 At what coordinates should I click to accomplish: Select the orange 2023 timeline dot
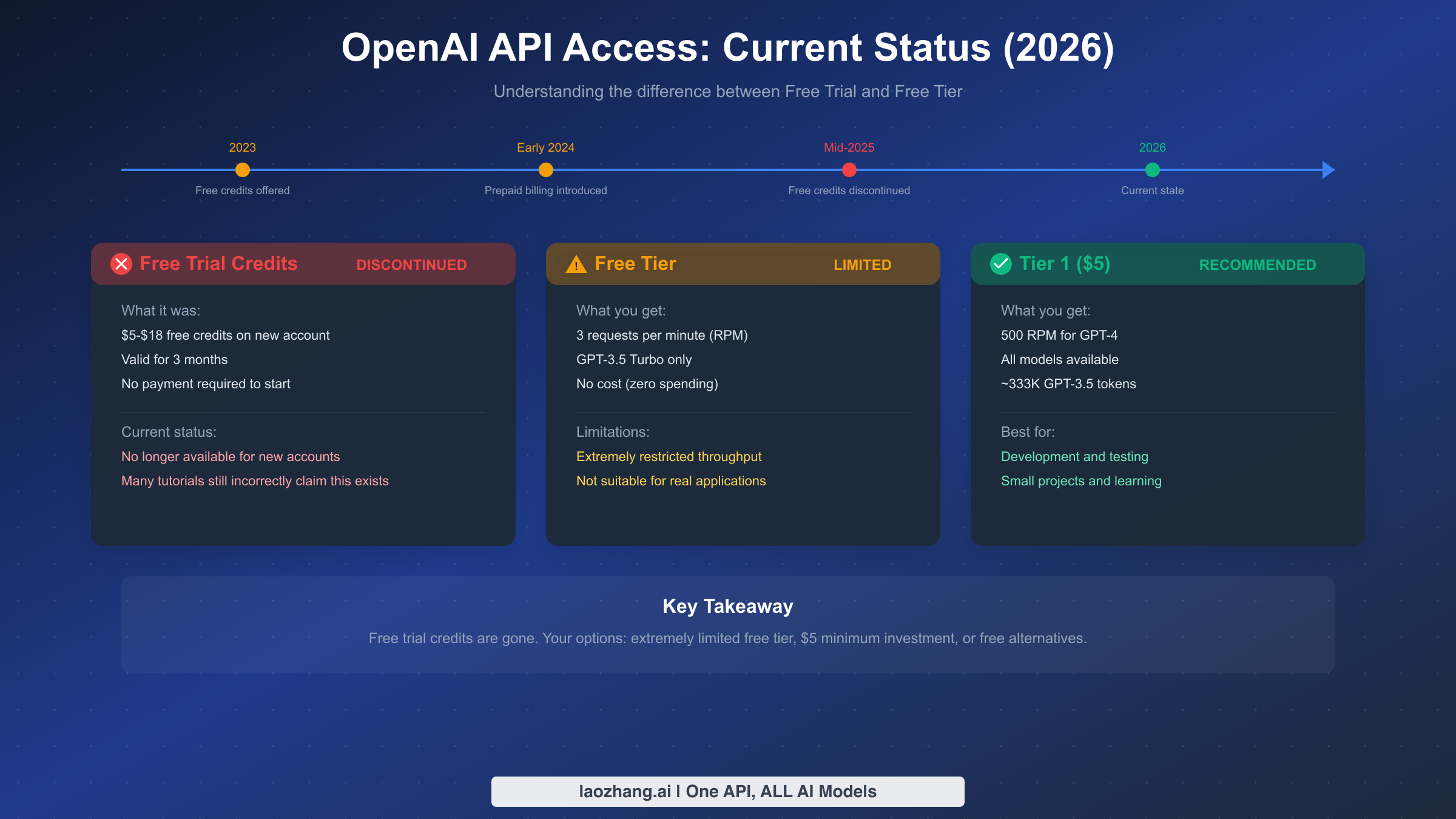point(242,170)
